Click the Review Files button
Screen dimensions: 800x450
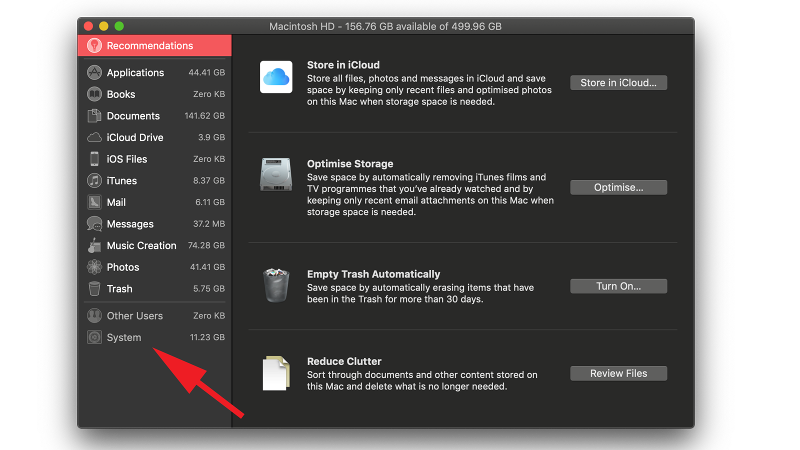pos(618,373)
